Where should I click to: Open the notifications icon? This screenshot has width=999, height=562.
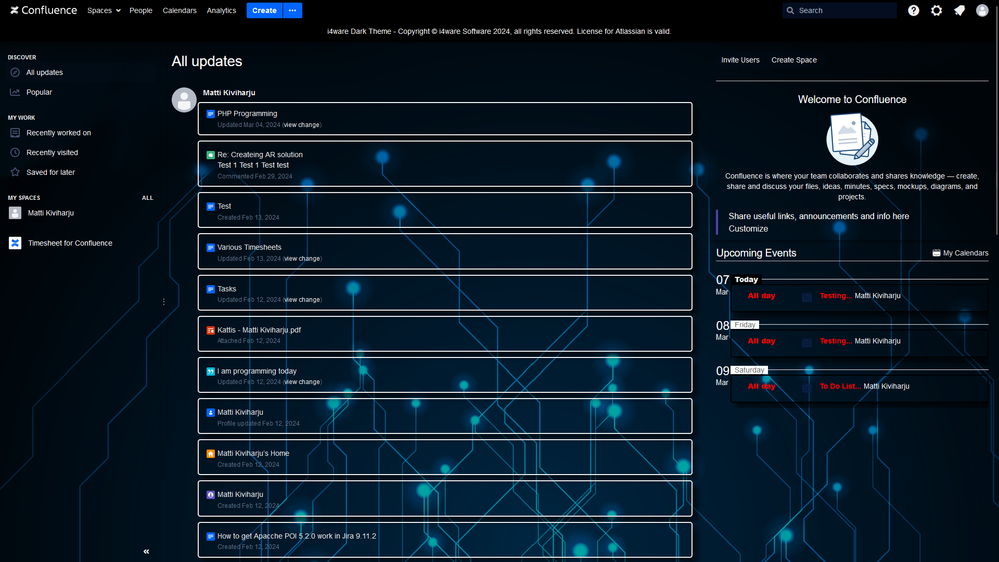click(x=959, y=10)
